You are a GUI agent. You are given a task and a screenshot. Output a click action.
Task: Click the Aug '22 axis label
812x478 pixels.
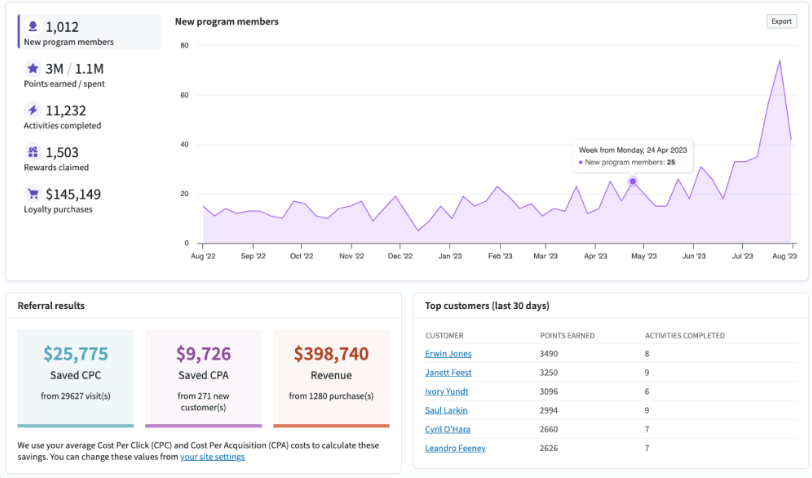tap(203, 256)
